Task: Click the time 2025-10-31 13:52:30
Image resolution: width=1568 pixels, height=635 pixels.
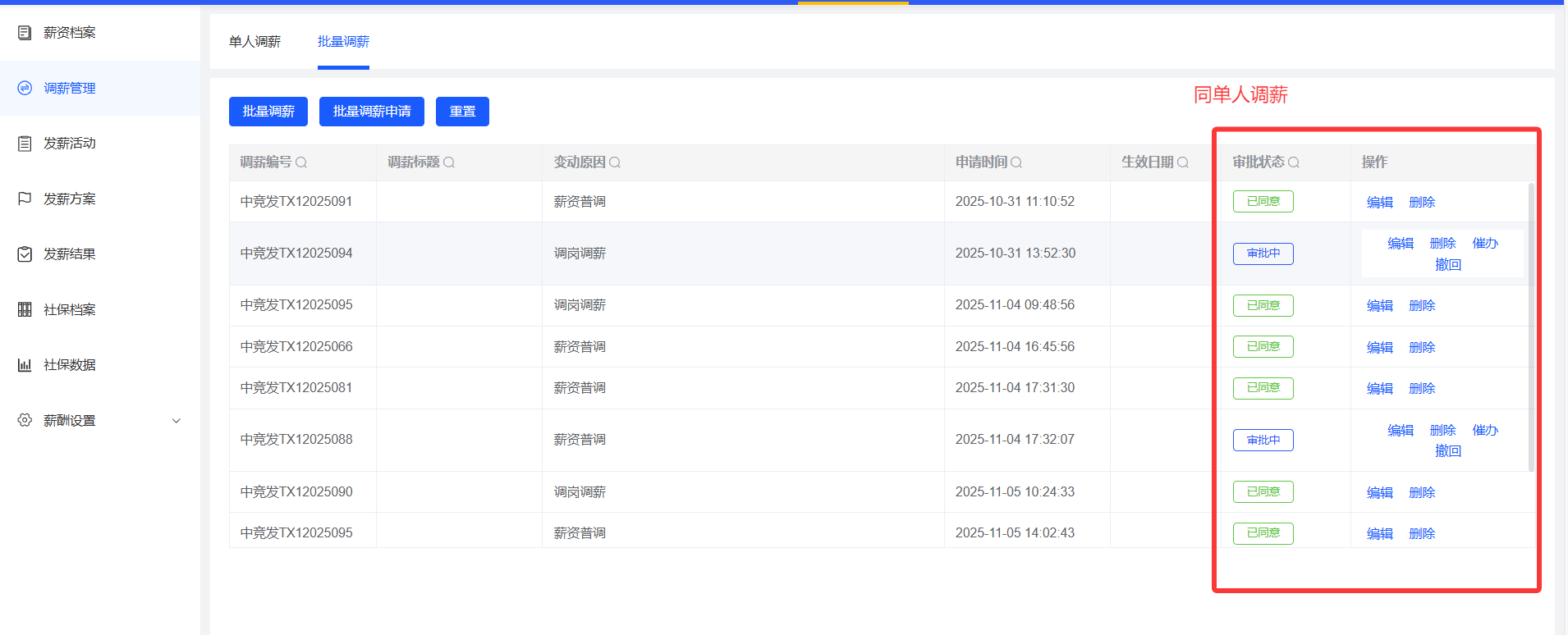Action: pos(1015,254)
